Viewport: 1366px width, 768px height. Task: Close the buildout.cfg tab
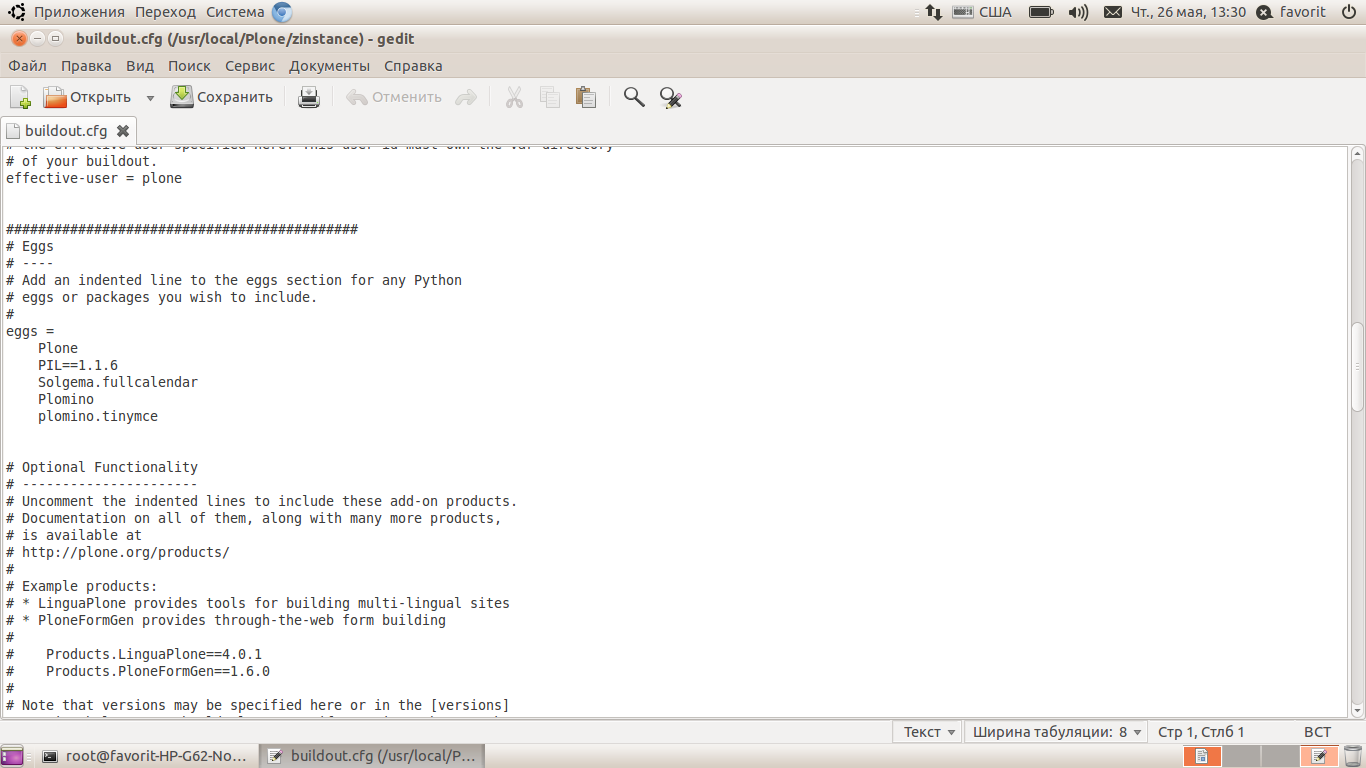[x=123, y=131]
